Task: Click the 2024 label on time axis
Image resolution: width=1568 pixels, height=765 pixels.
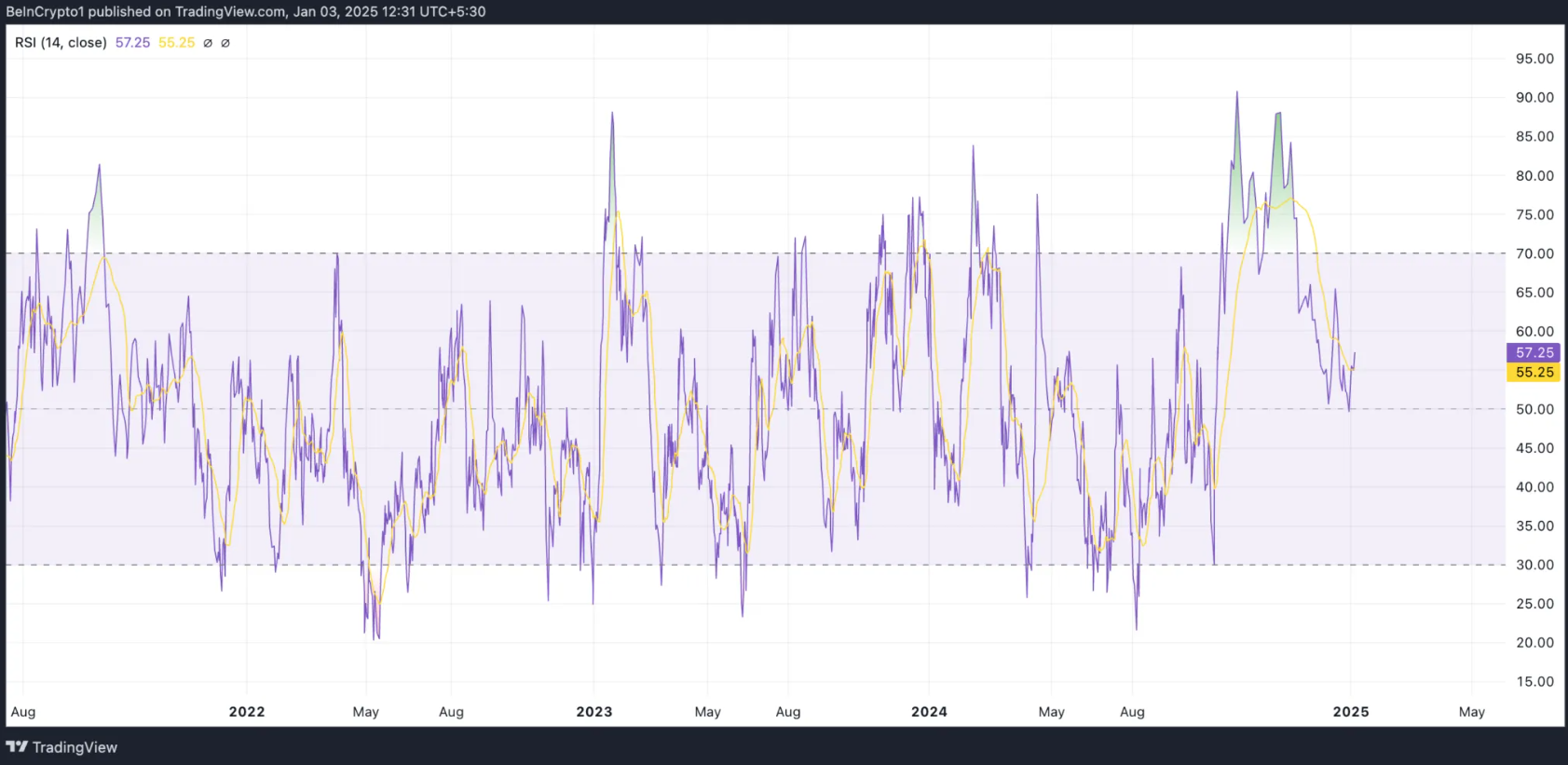Action: (x=929, y=712)
